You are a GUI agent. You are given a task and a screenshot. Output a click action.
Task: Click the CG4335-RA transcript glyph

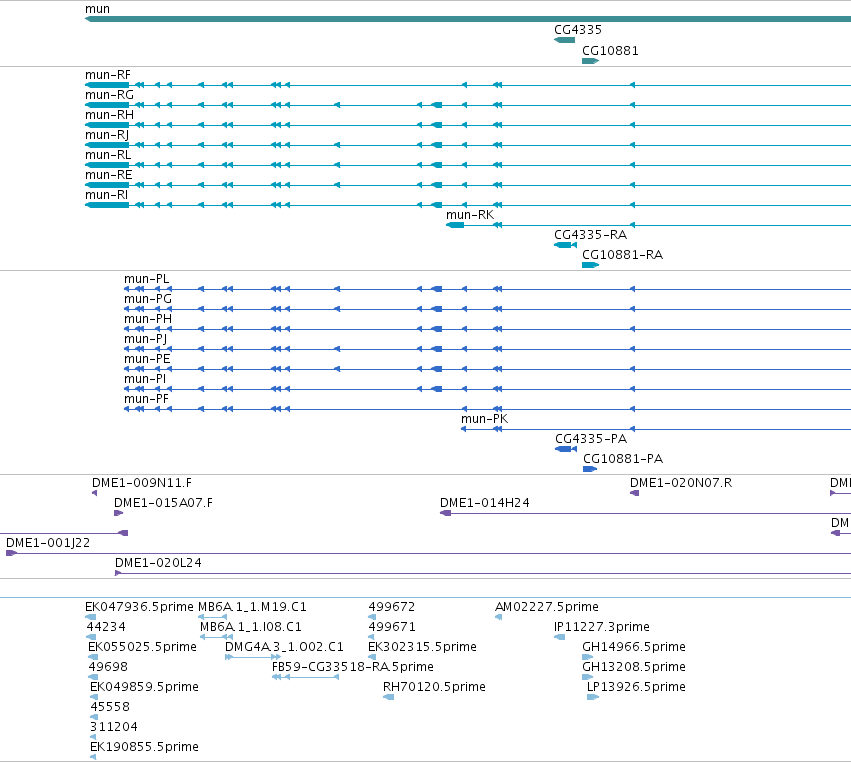pyautogui.click(x=566, y=245)
